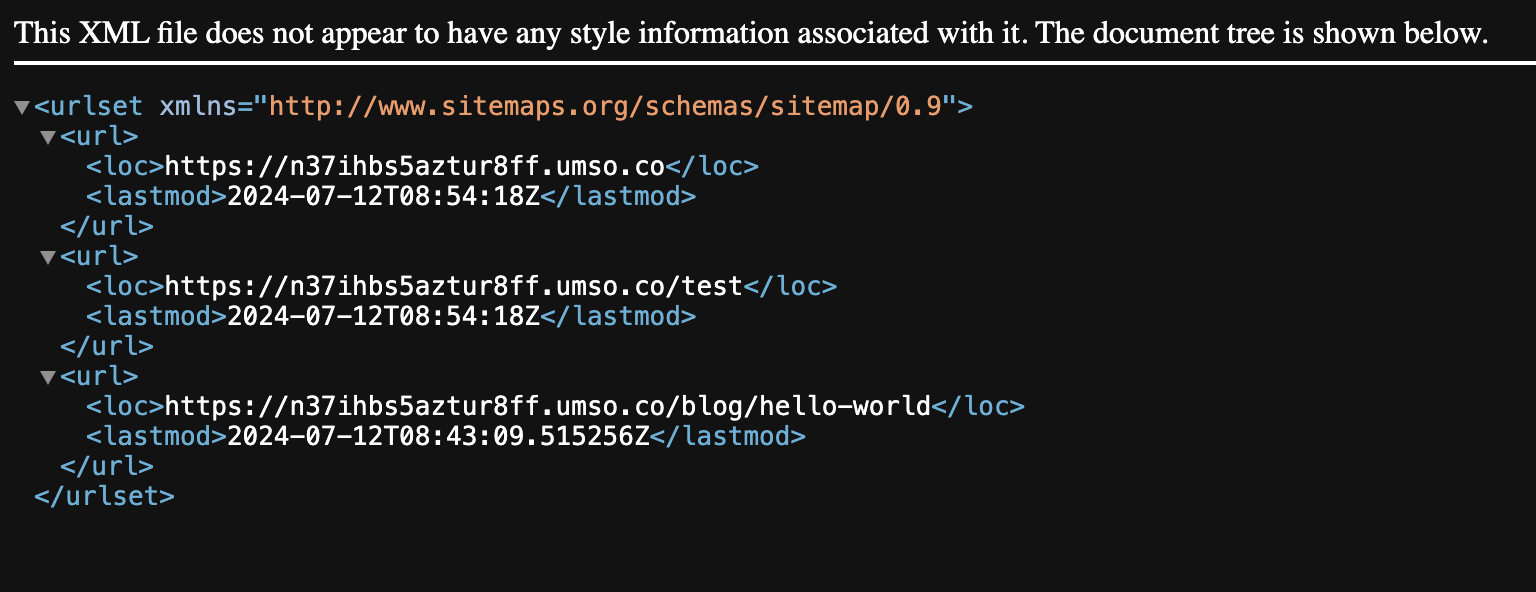
Task: Click the lastmod timestamp of the first url entry
Action: click(384, 196)
